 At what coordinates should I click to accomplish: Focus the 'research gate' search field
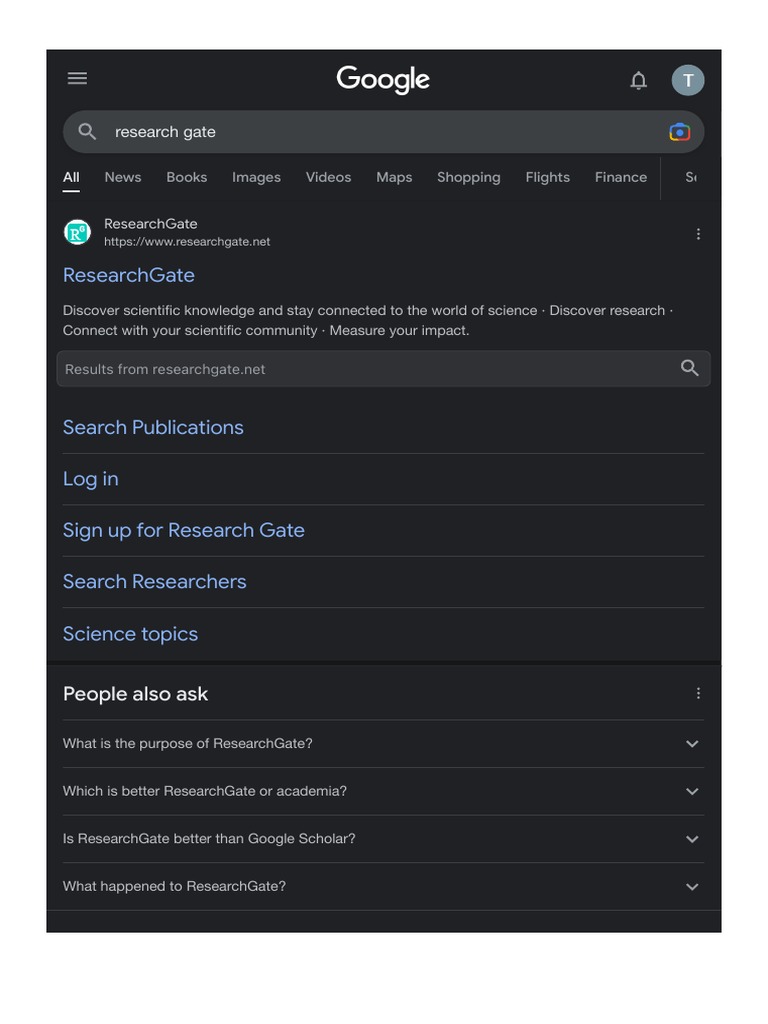383,132
